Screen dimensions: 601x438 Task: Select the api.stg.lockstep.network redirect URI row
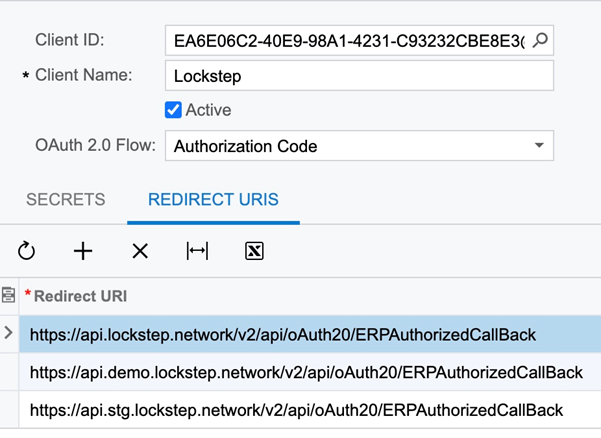[x=296, y=410]
